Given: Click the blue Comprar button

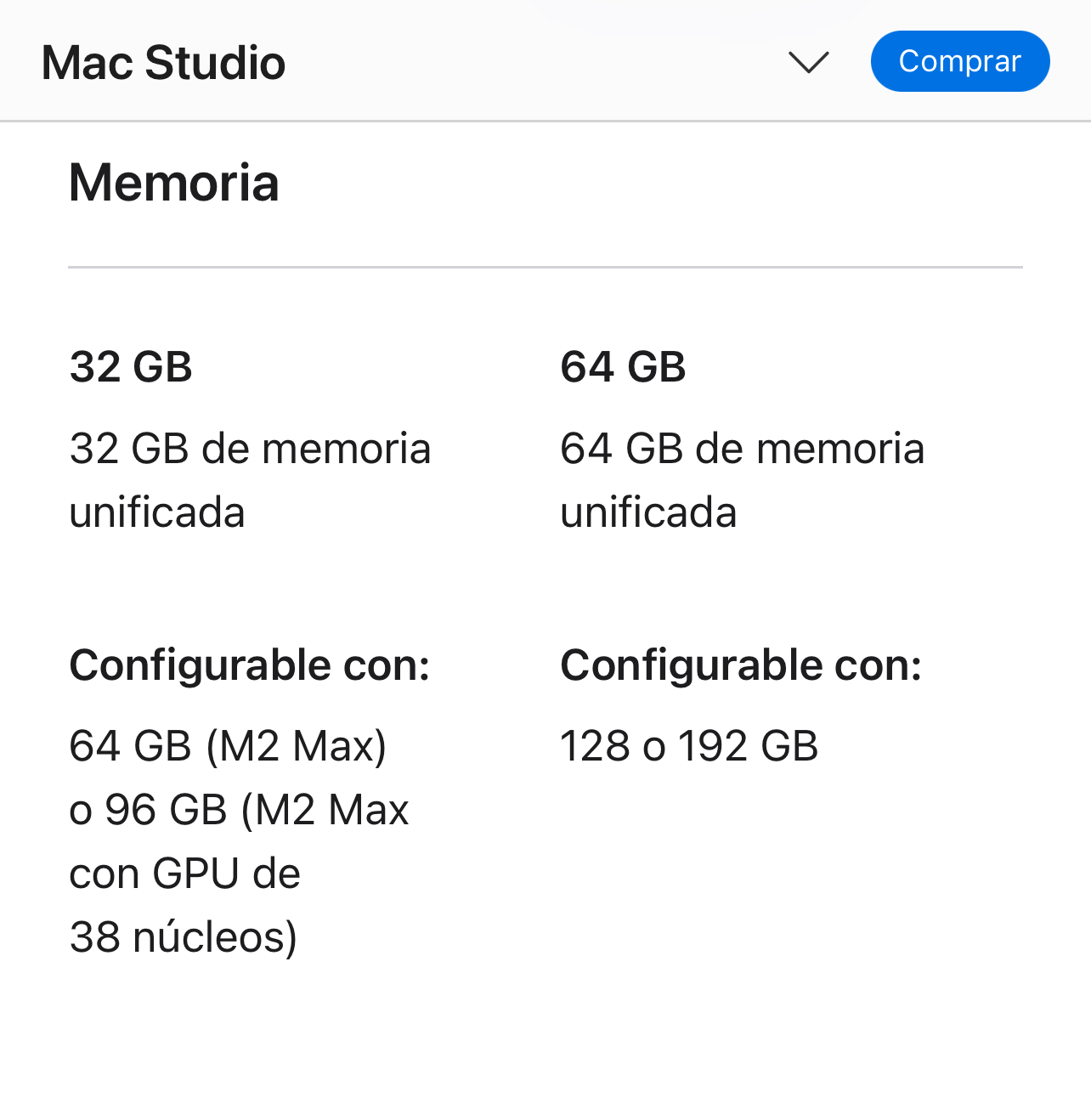Looking at the screenshot, I should click(960, 61).
